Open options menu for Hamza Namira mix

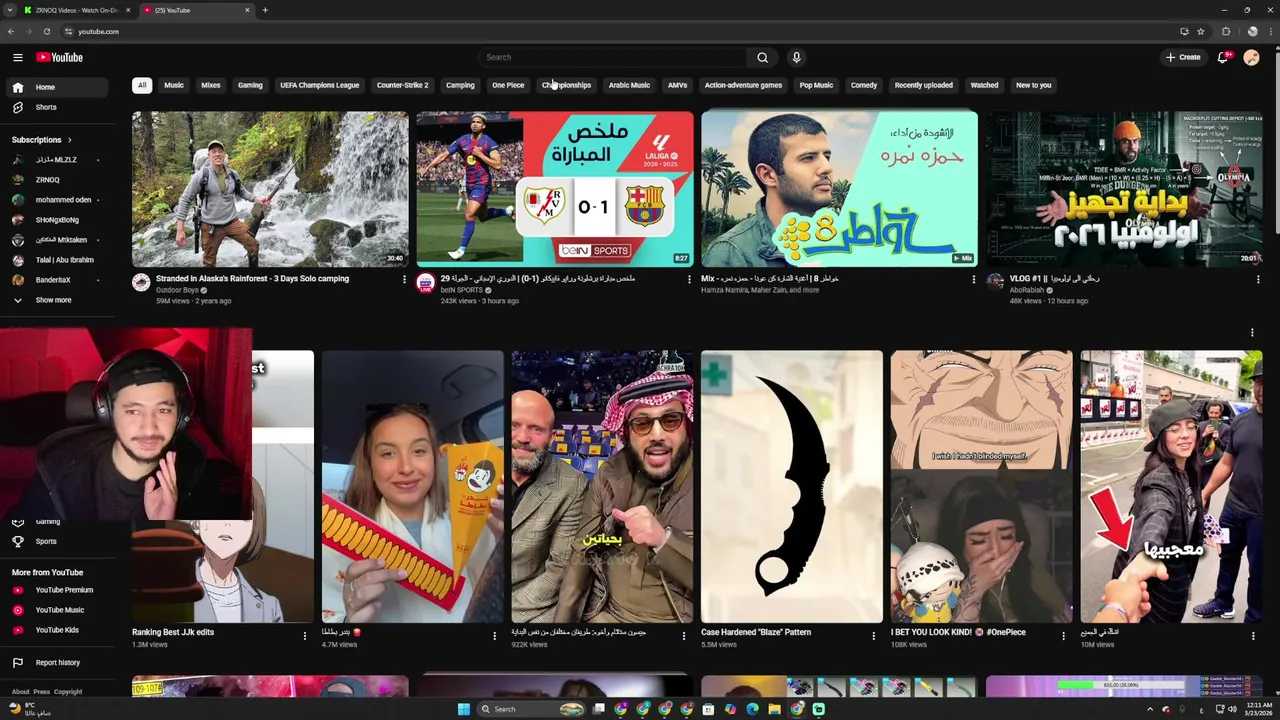pos(973,279)
